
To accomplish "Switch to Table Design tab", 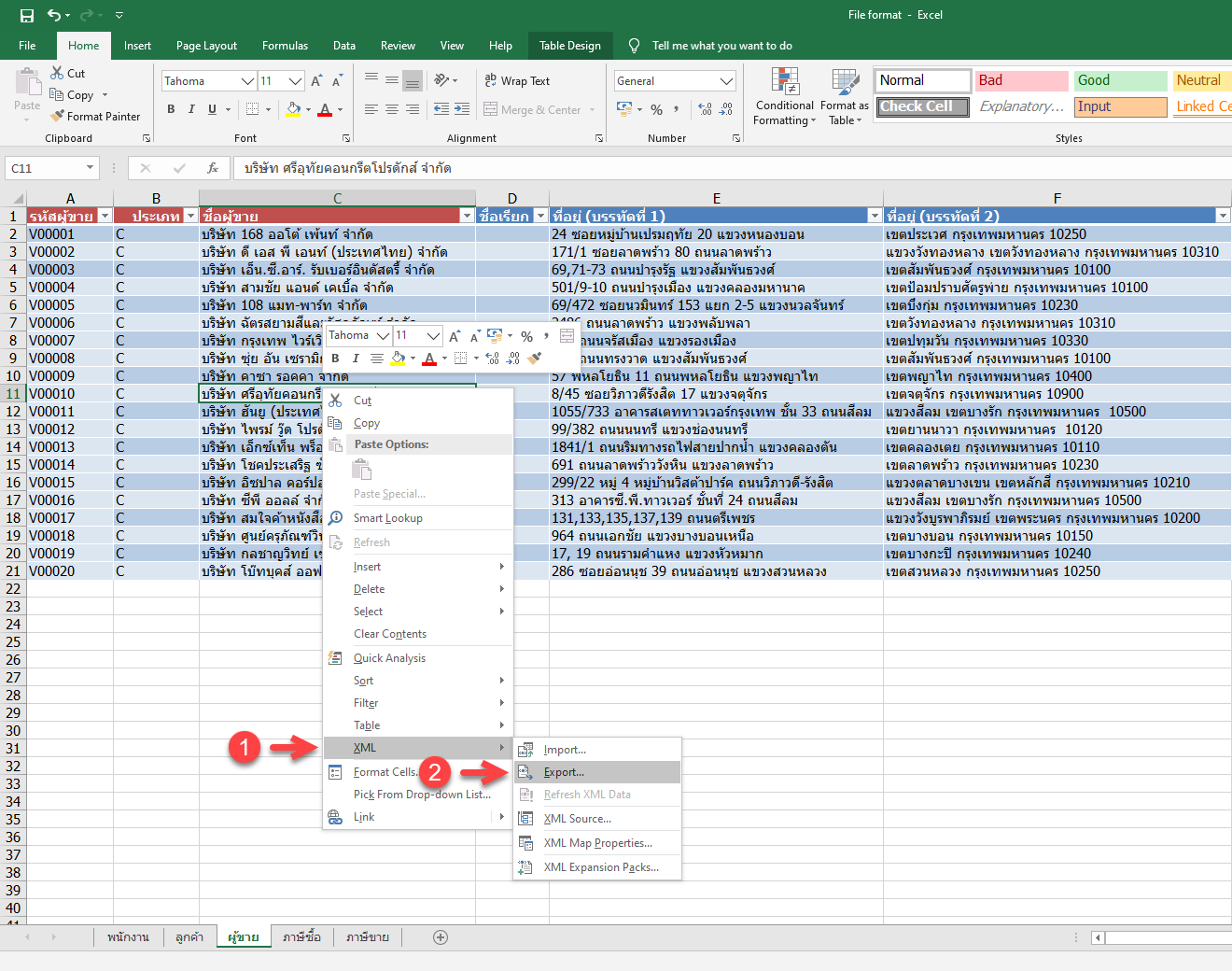I will pos(570,46).
